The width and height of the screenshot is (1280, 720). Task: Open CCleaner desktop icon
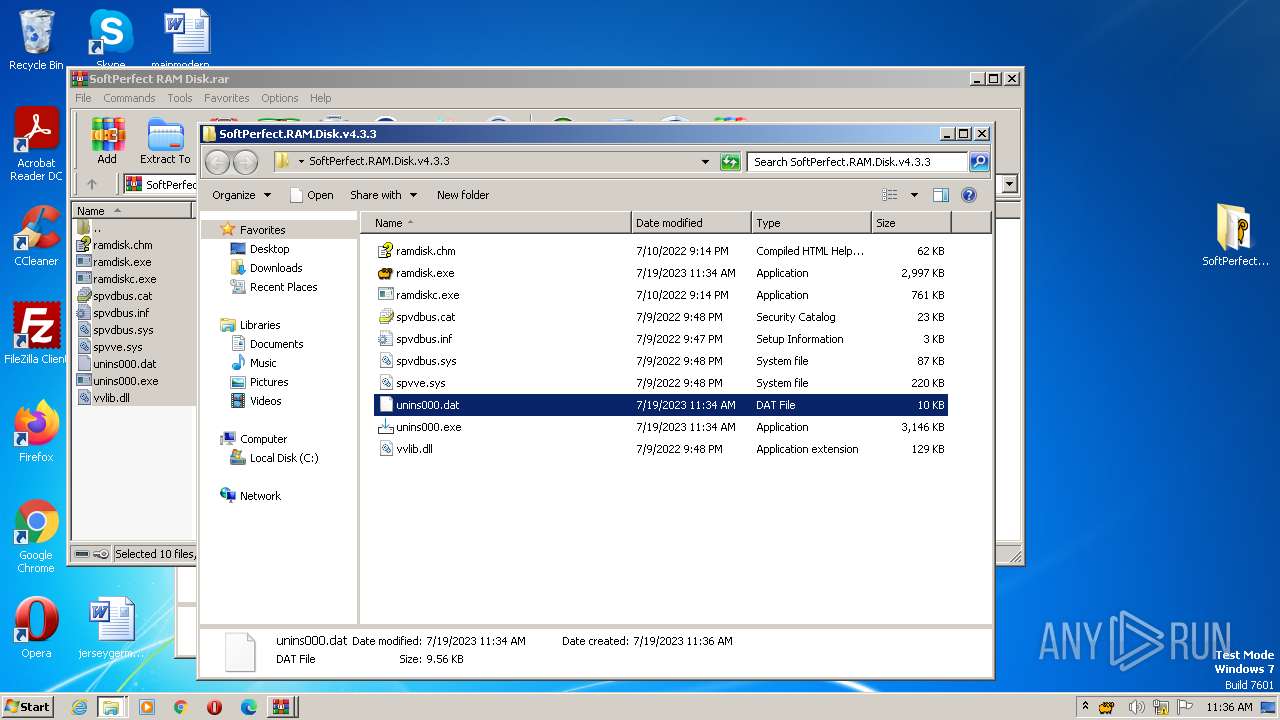tap(36, 236)
